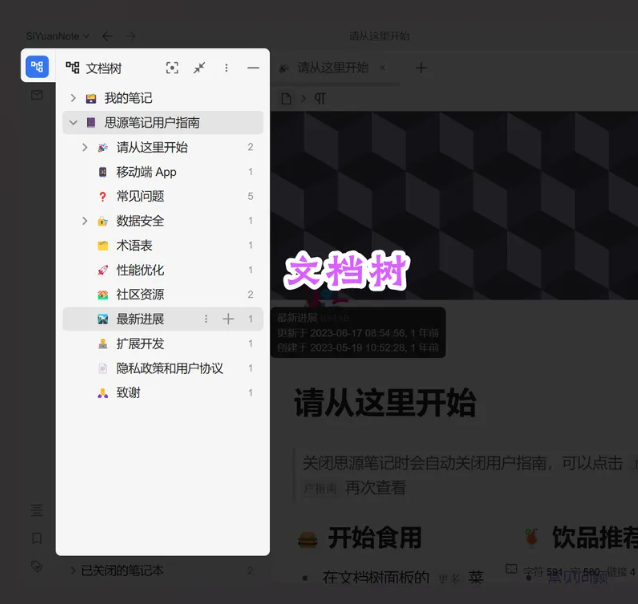Click the focus-current-document locate icon

(172, 68)
